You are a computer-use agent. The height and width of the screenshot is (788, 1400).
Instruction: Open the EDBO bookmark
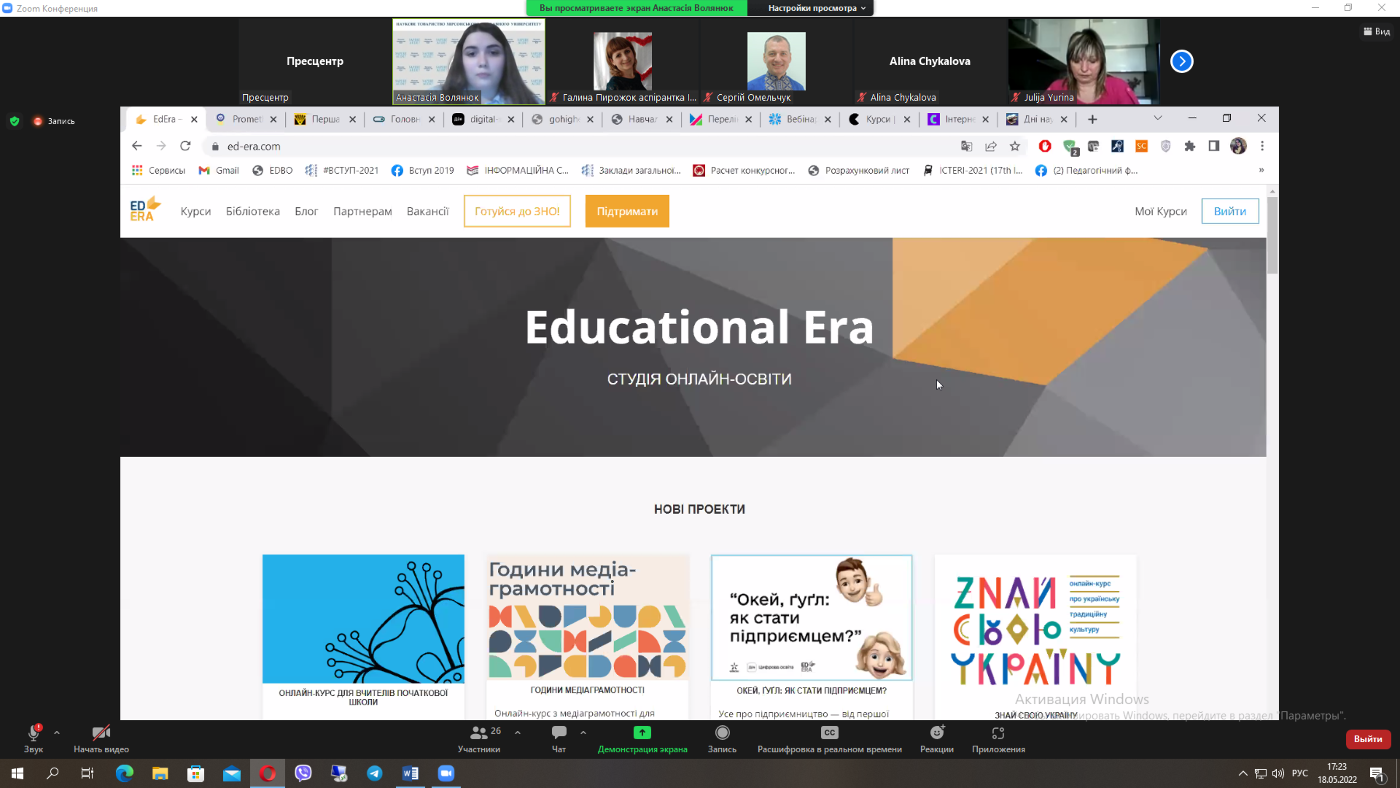pos(273,170)
